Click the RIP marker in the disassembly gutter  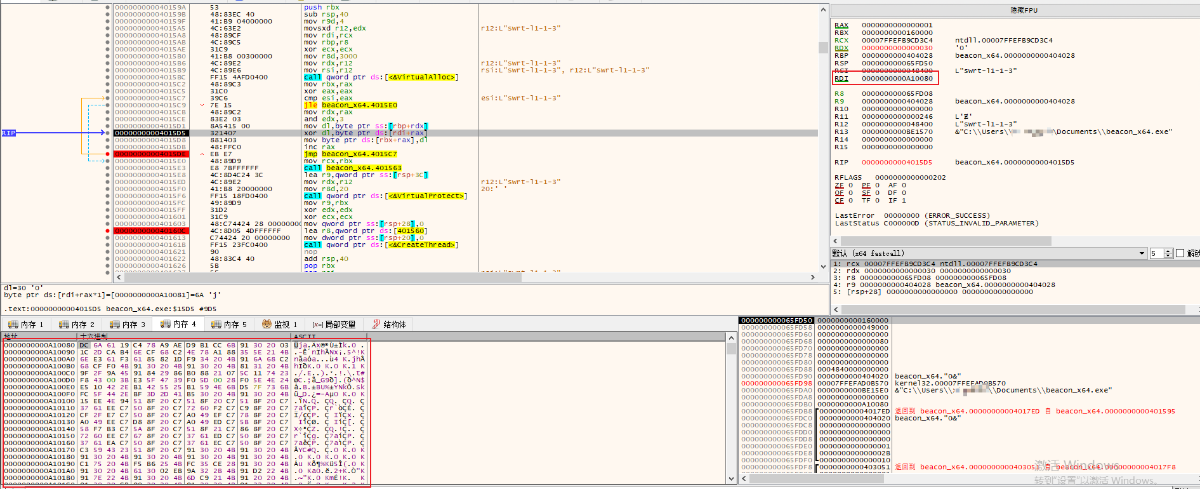point(9,132)
